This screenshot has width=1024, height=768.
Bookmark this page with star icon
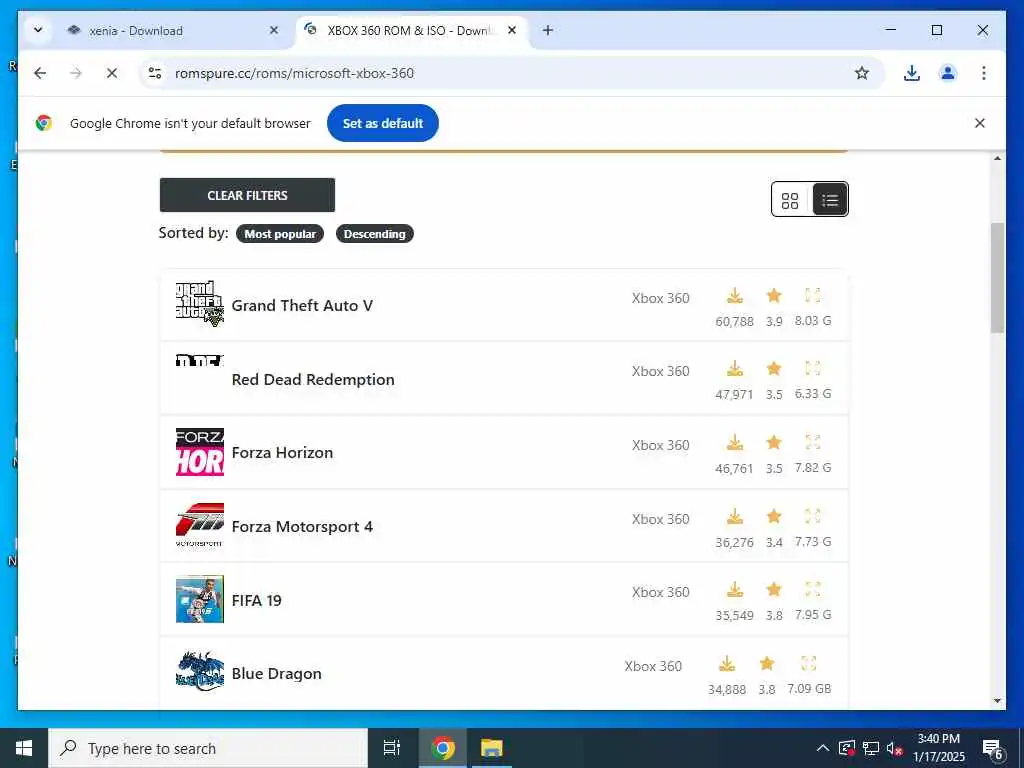(x=862, y=73)
